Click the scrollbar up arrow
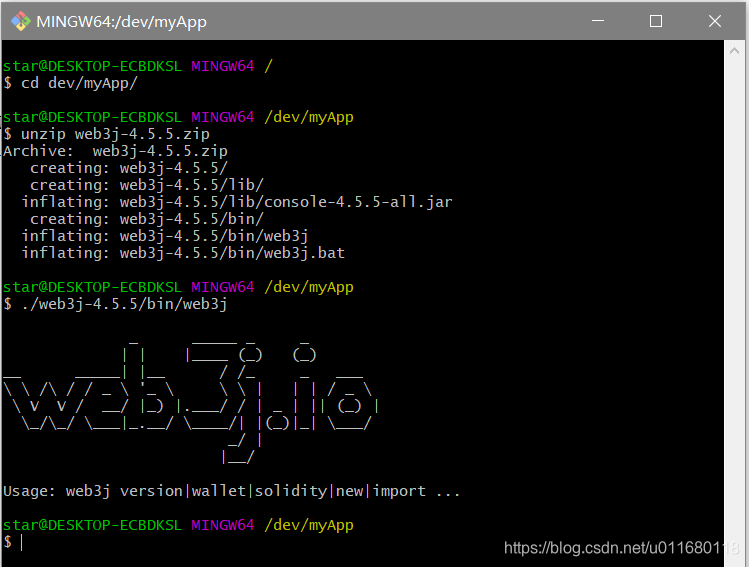This screenshot has height=567, width=749. 734,51
